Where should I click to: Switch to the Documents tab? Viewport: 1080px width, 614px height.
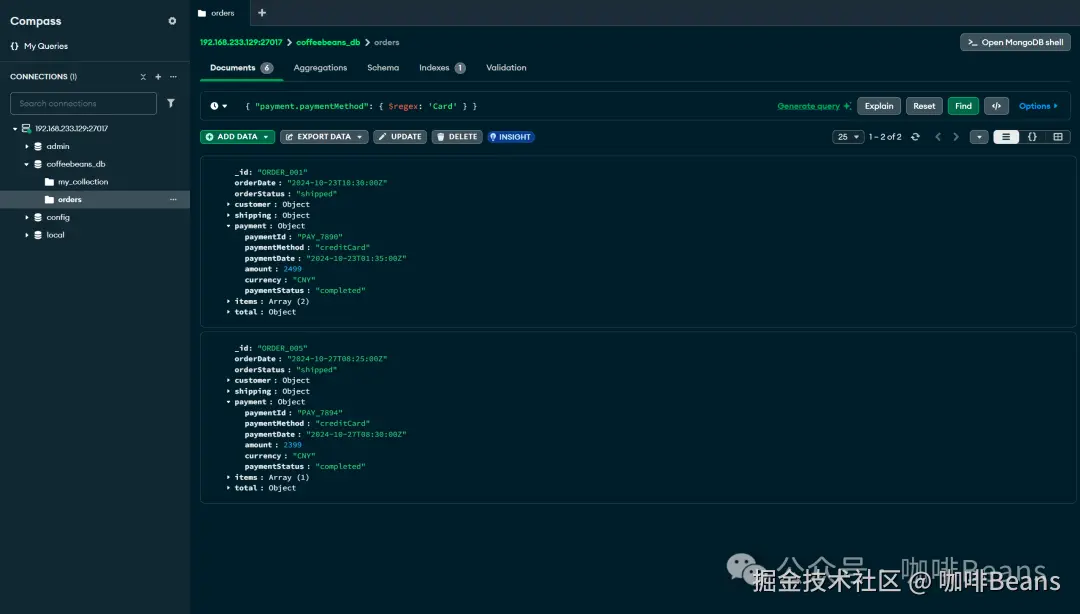[241, 68]
